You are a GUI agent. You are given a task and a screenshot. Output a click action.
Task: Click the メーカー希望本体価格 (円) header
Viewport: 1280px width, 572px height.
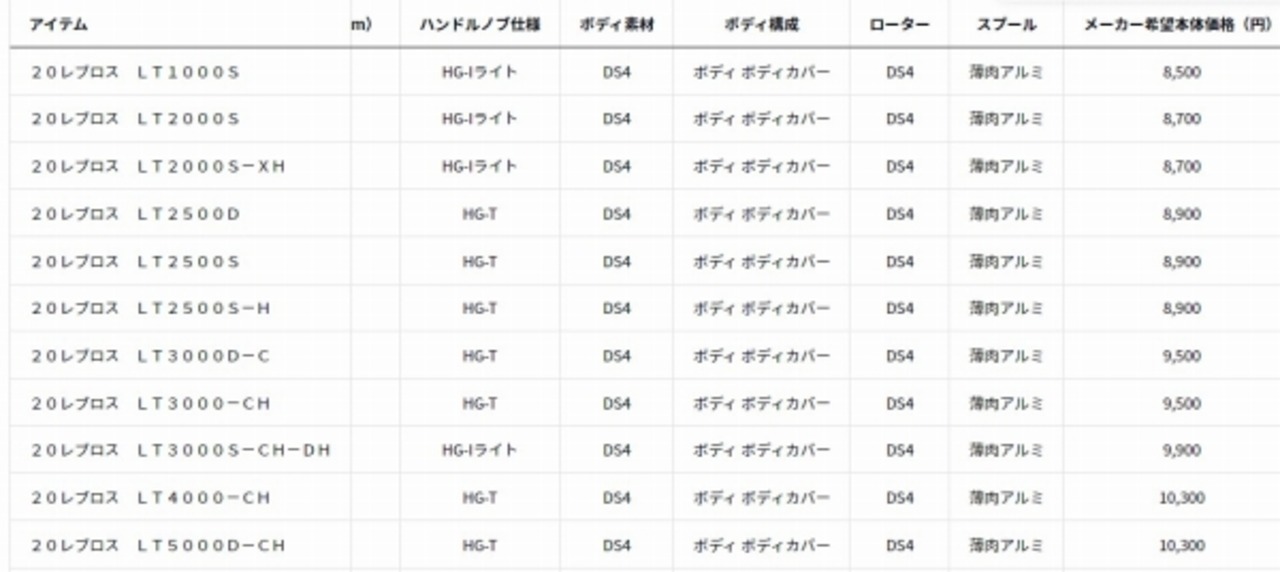click(x=1178, y=25)
